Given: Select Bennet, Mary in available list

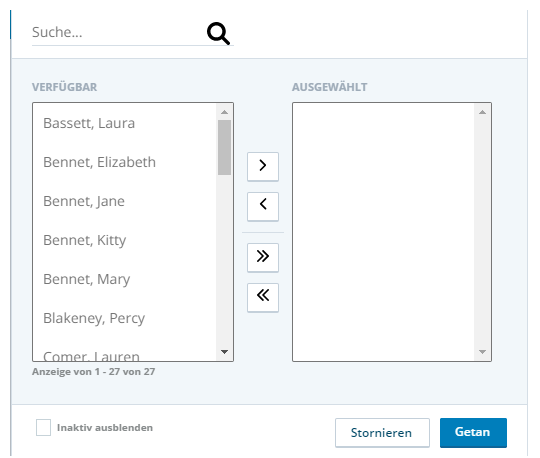Looking at the screenshot, I should tap(124, 279).
